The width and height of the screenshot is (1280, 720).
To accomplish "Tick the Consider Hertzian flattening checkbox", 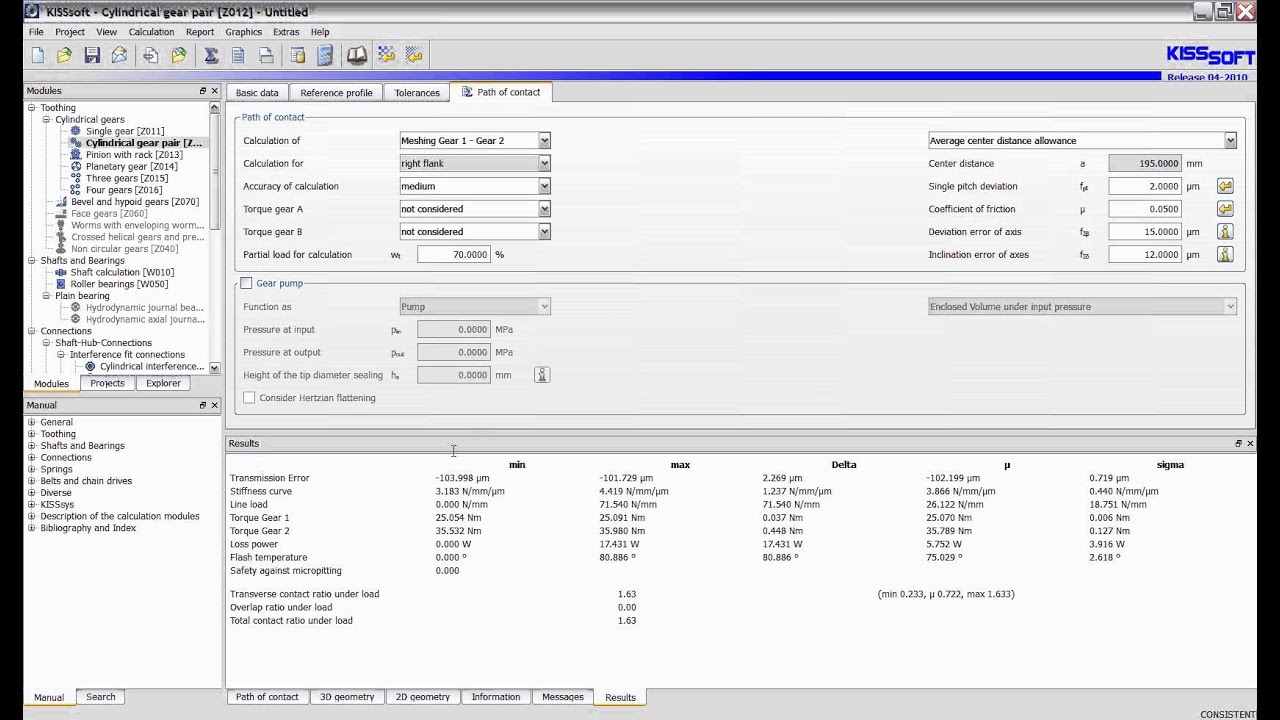I will click(x=249, y=398).
